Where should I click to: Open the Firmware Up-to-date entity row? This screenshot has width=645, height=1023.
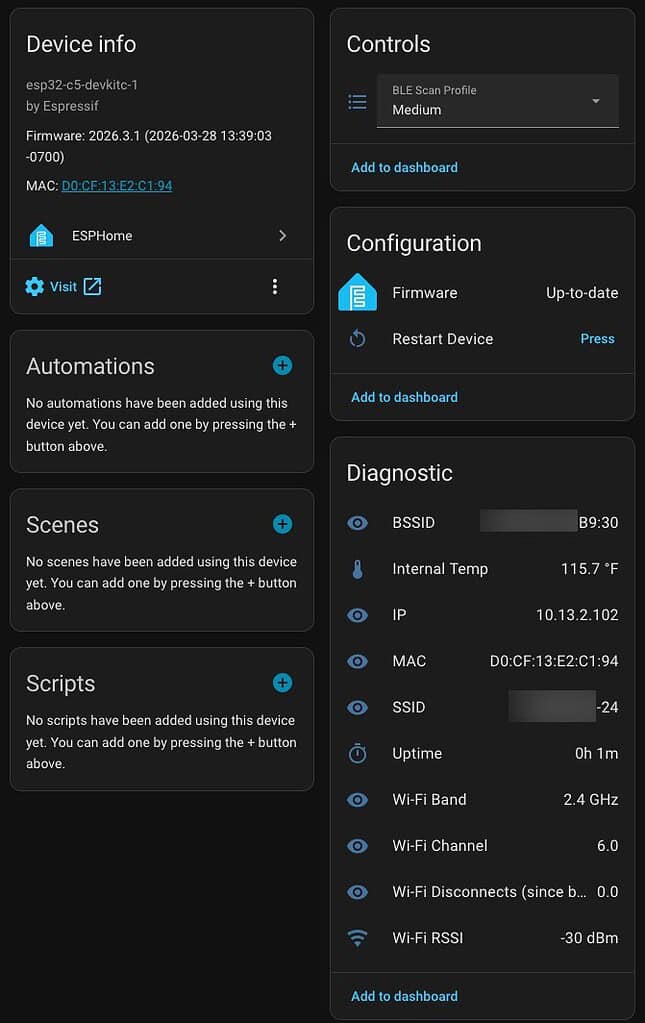[x=482, y=293]
